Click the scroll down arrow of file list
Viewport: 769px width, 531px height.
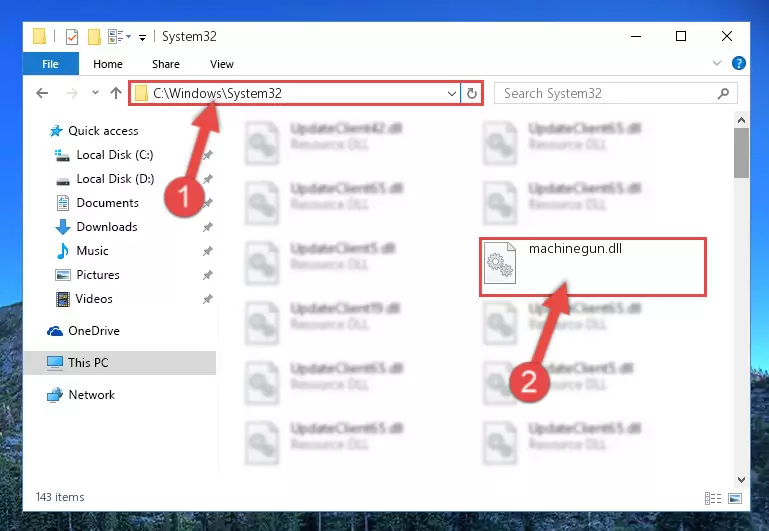click(741, 480)
